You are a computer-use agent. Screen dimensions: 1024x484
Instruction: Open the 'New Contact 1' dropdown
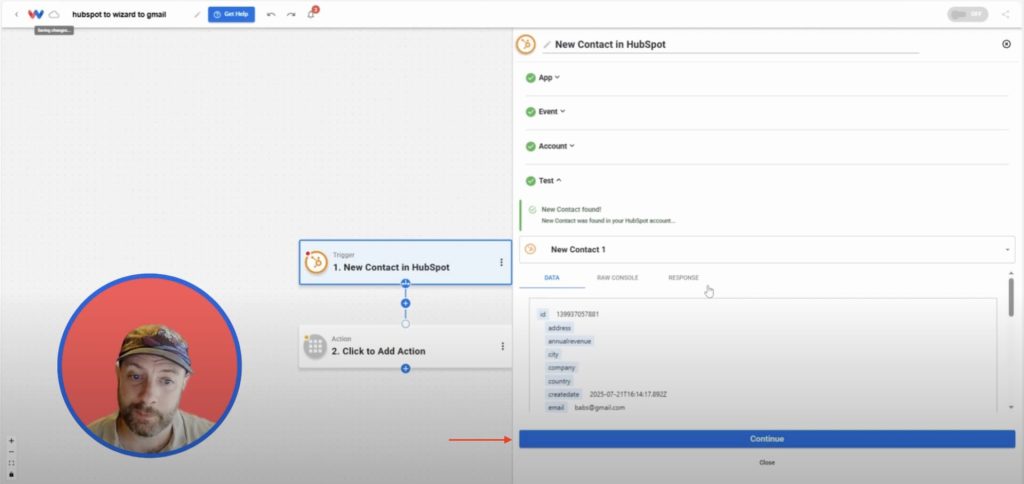tap(767, 250)
